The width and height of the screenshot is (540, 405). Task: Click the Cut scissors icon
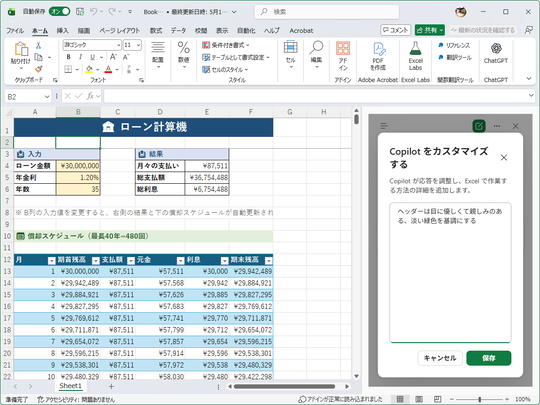tap(39, 45)
